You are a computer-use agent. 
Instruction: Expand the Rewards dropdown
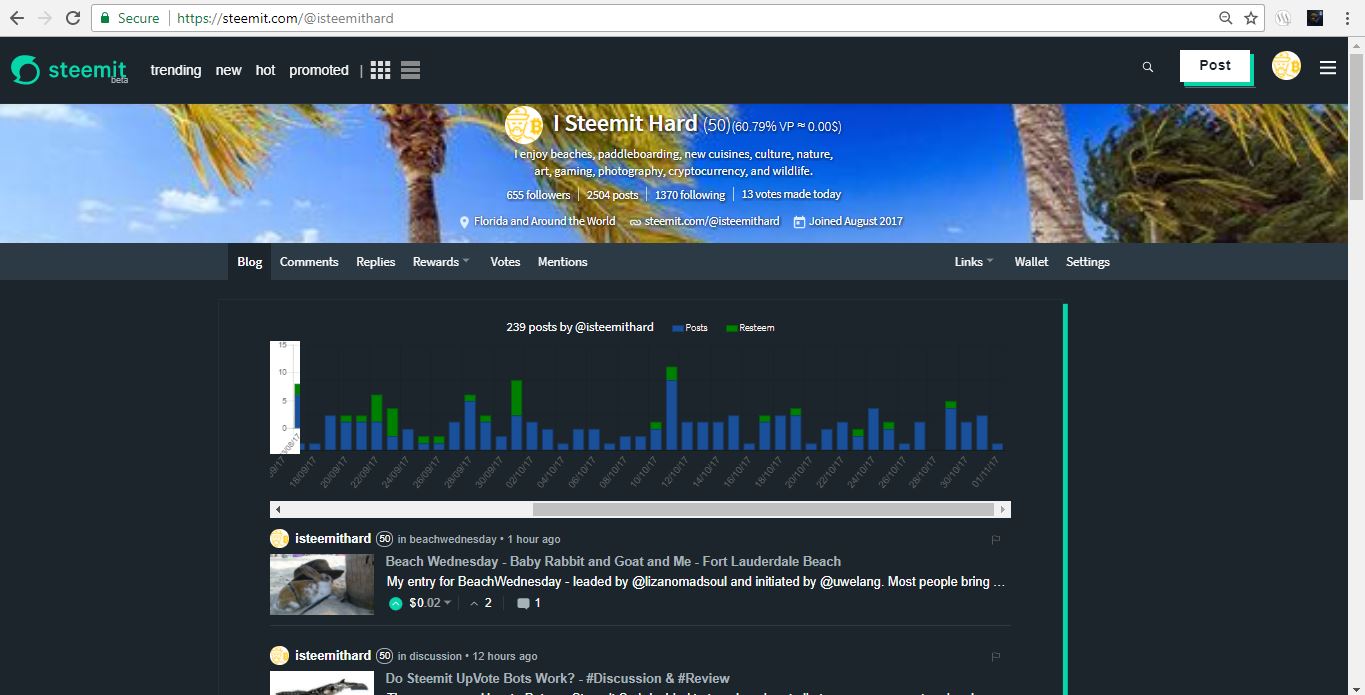441,262
